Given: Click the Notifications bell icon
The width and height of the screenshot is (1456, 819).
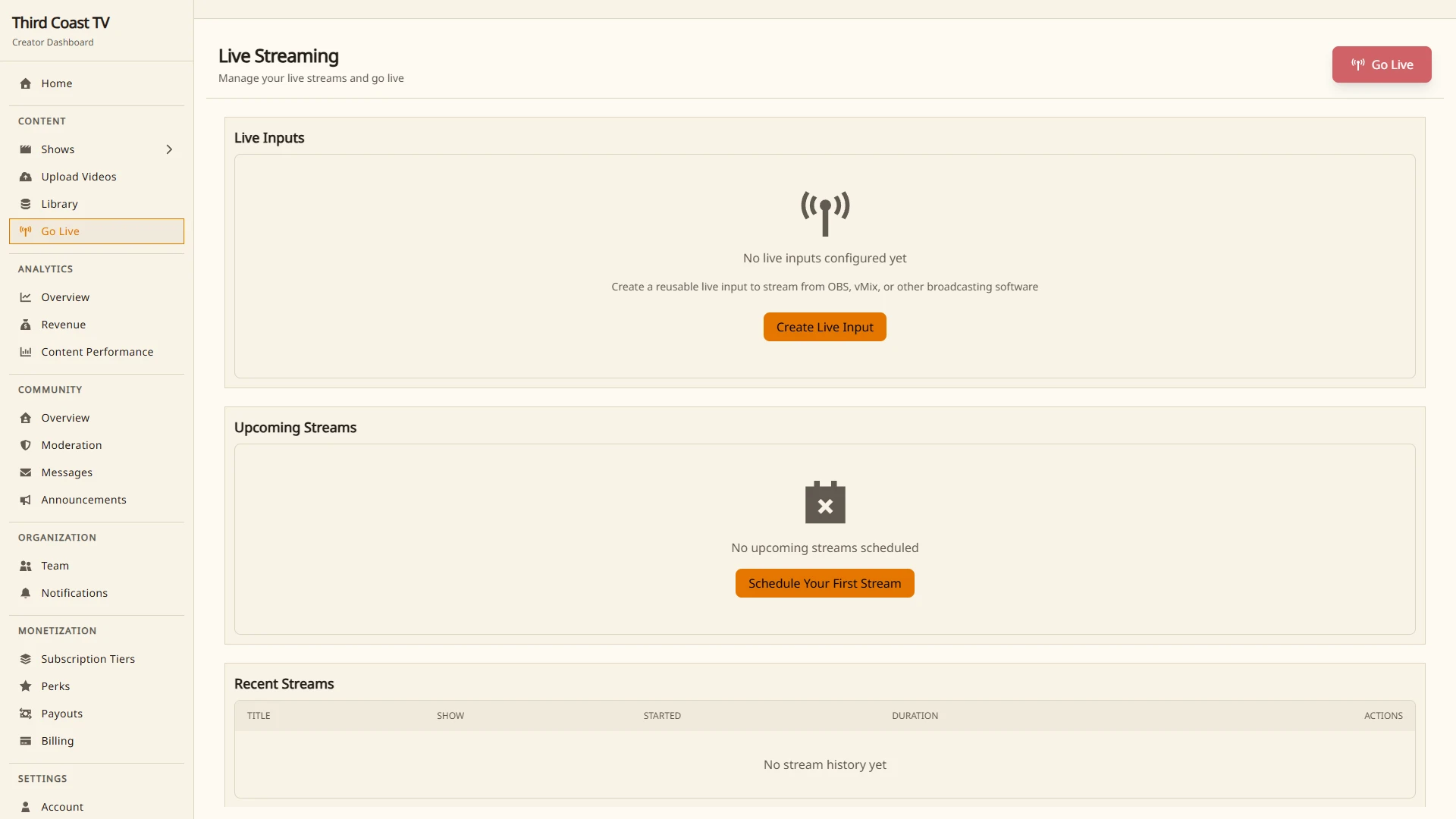Looking at the screenshot, I should (26, 593).
